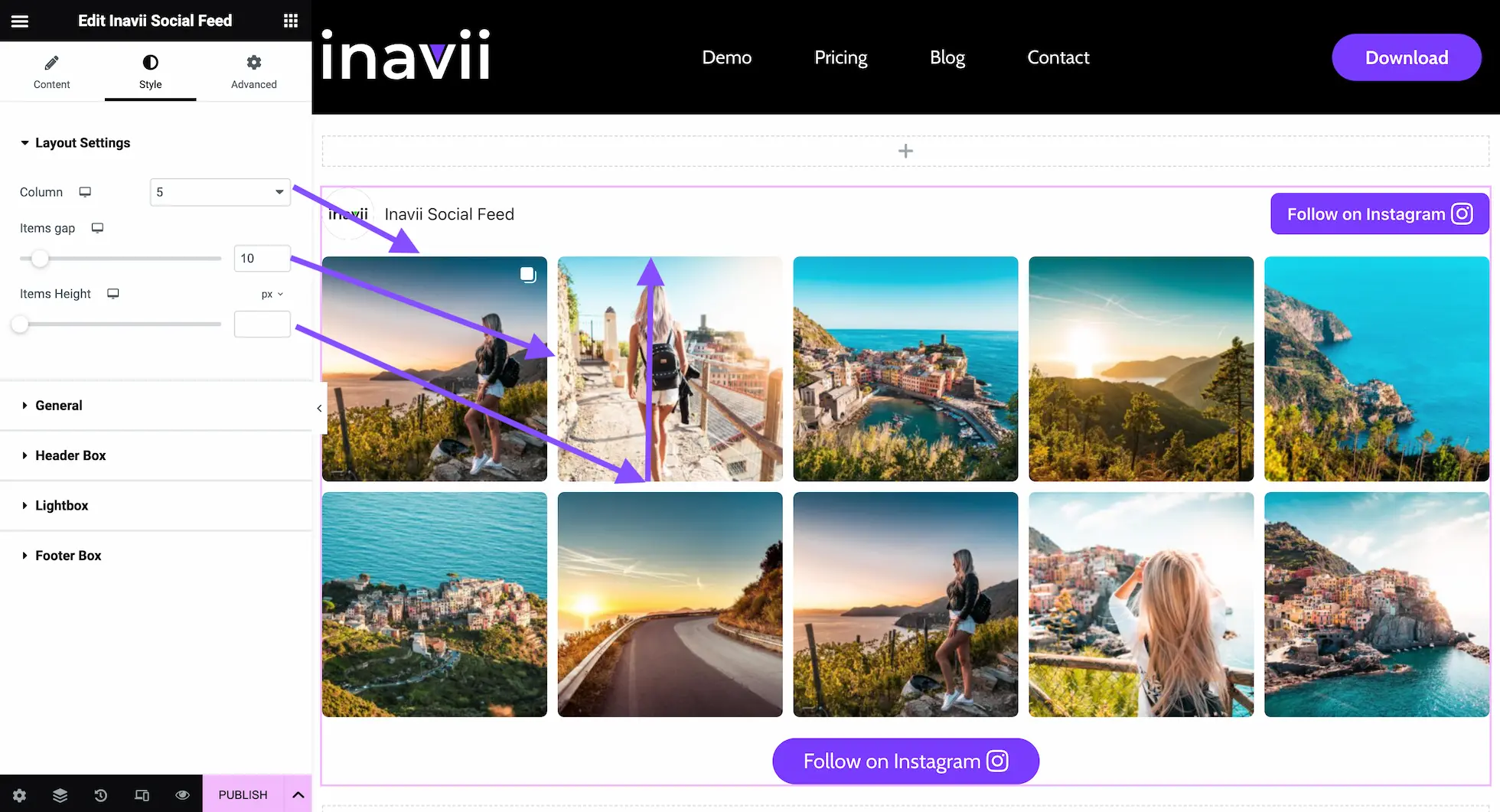
Task: Switch to the Content tab
Action: (51, 72)
